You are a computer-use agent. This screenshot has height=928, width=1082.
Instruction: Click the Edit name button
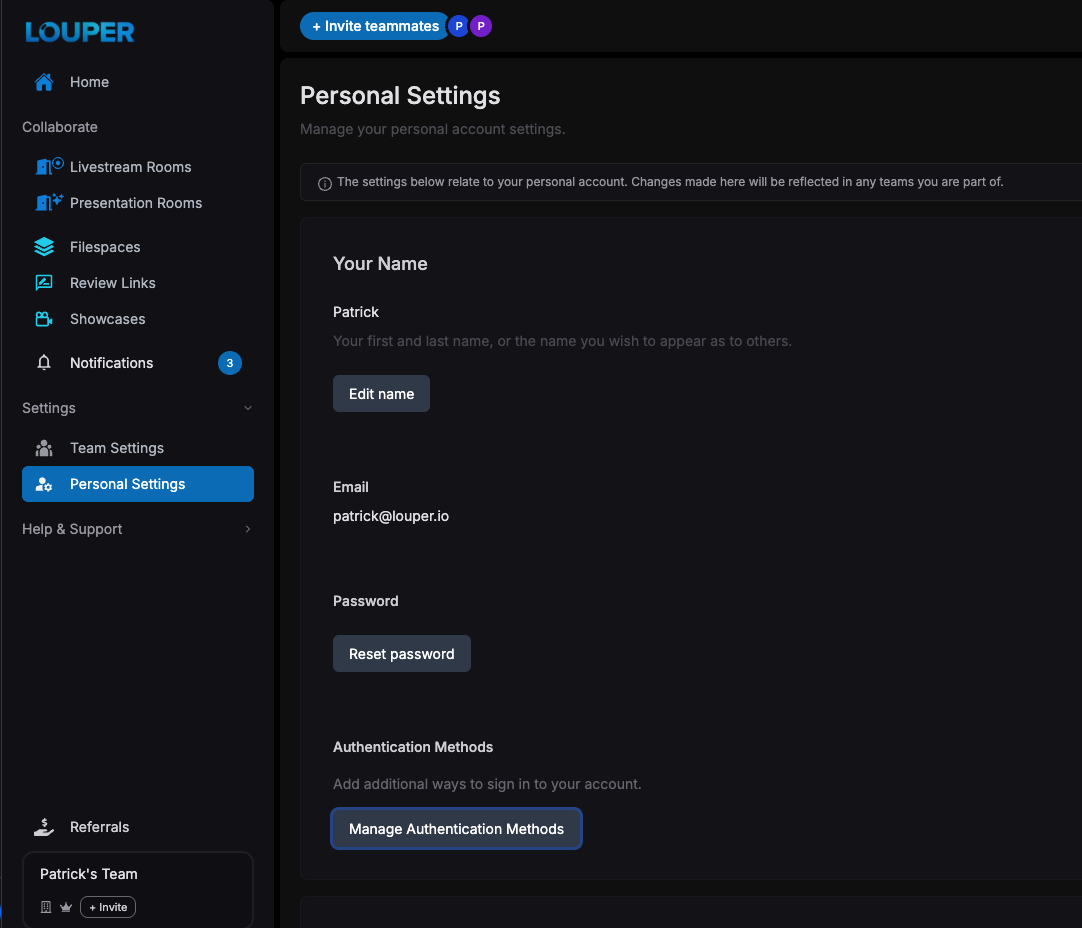(x=382, y=393)
